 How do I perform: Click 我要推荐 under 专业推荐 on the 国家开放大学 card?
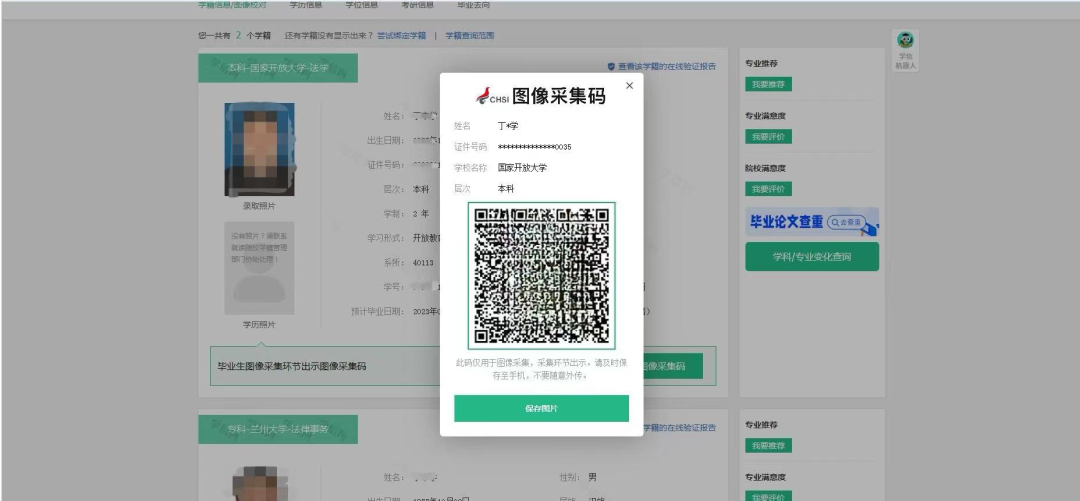tap(768, 84)
